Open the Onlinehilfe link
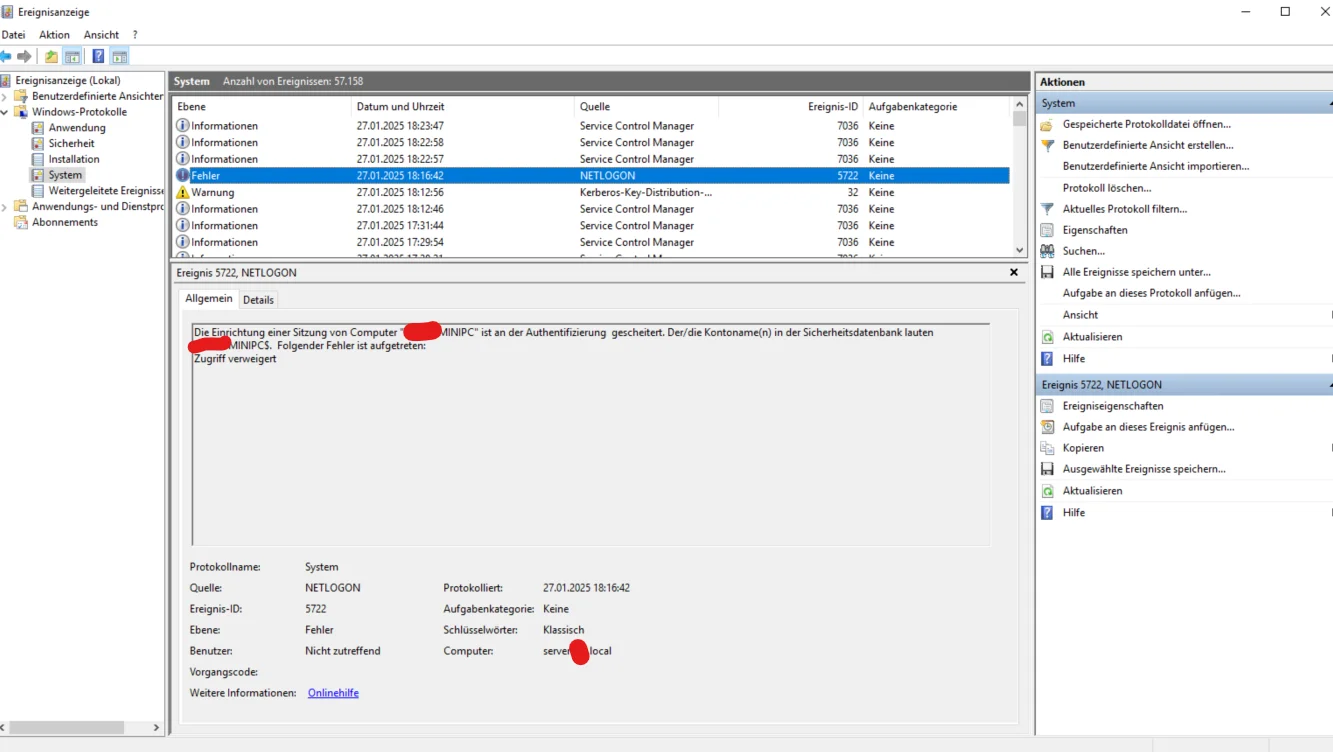Screen dimensions: 1333x752 (x=333, y=693)
